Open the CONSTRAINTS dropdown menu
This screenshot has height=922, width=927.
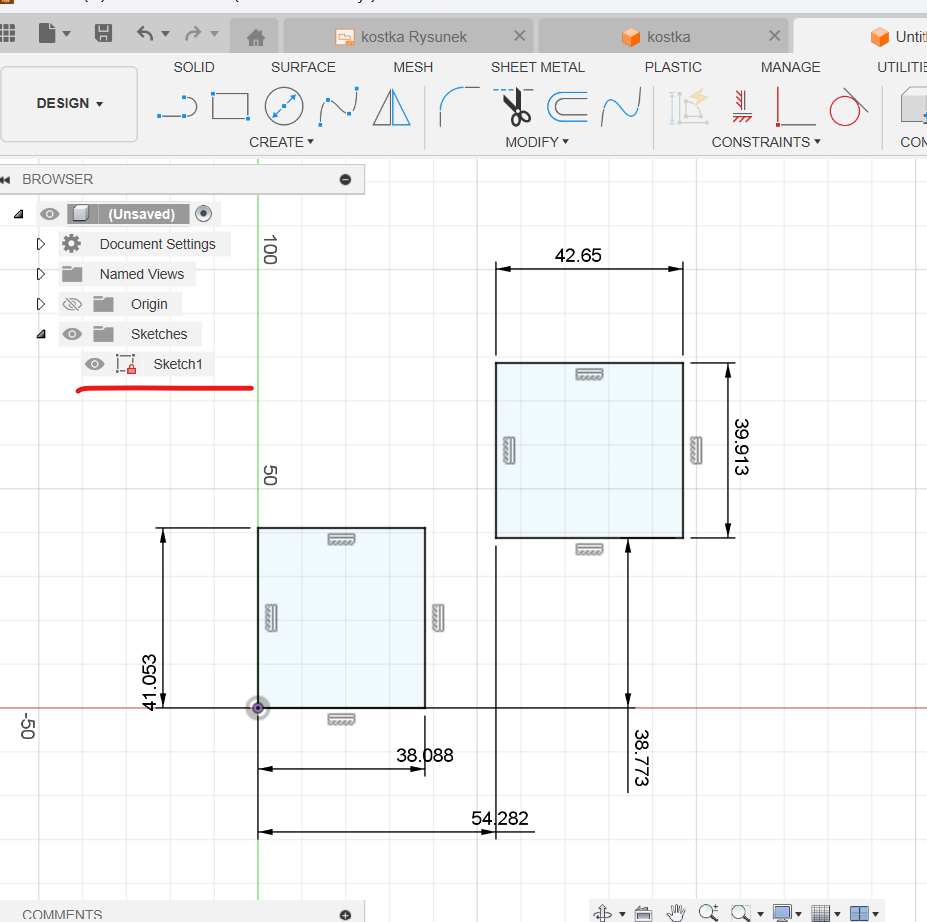point(766,142)
